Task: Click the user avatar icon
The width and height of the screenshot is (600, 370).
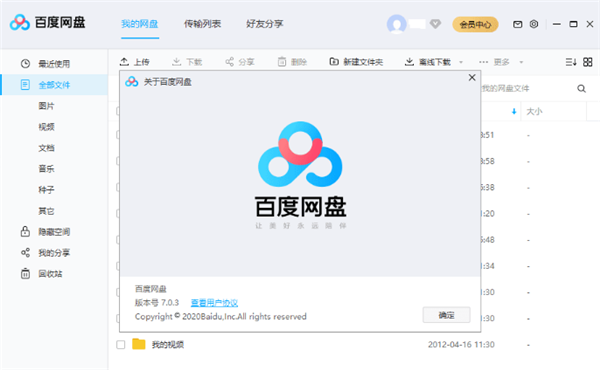Action: (396, 24)
